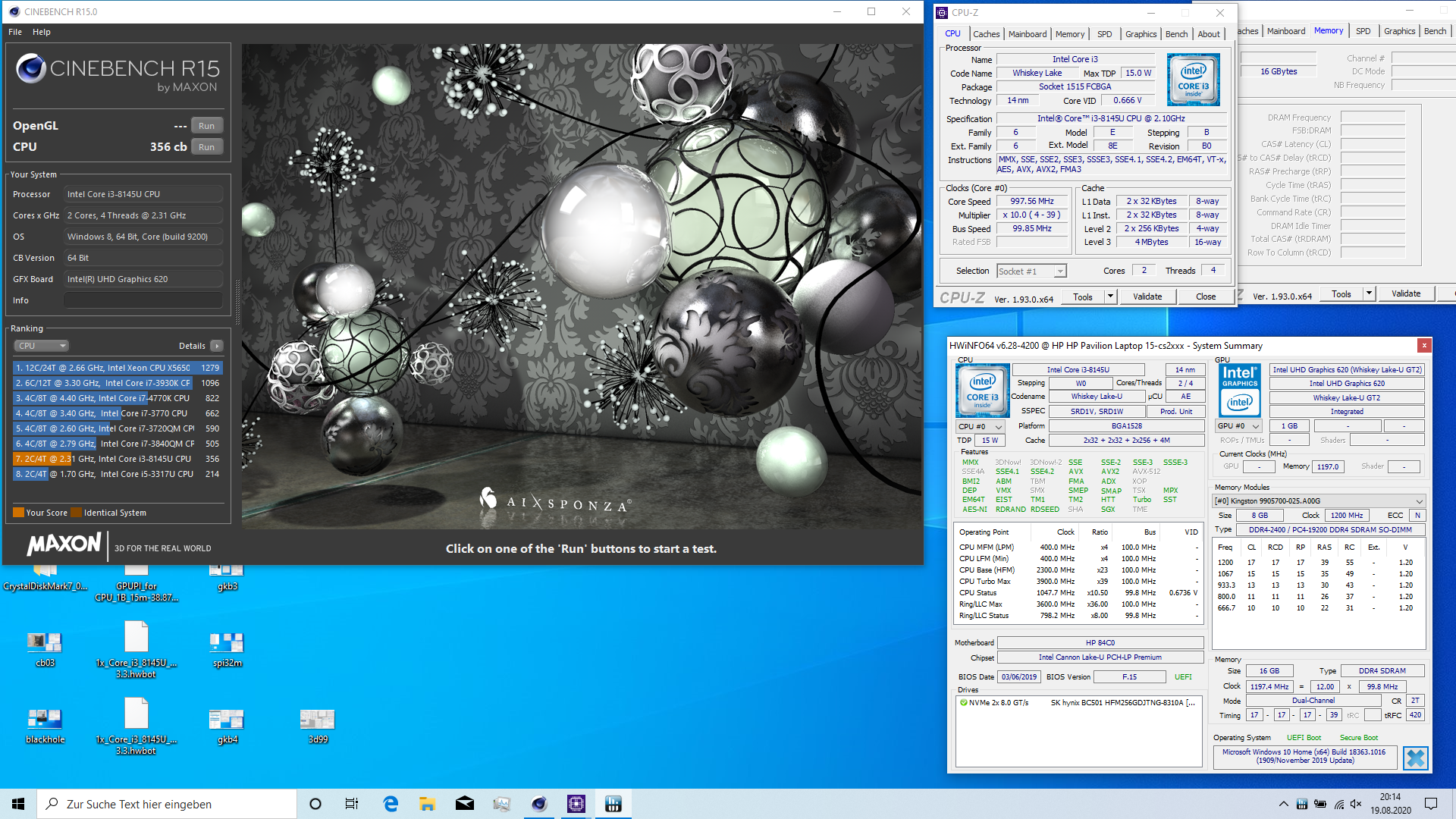Screen dimensions: 1456x819
Task: Open Task View from the taskbar
Action: pyautogui.click(x=352, y=804)
